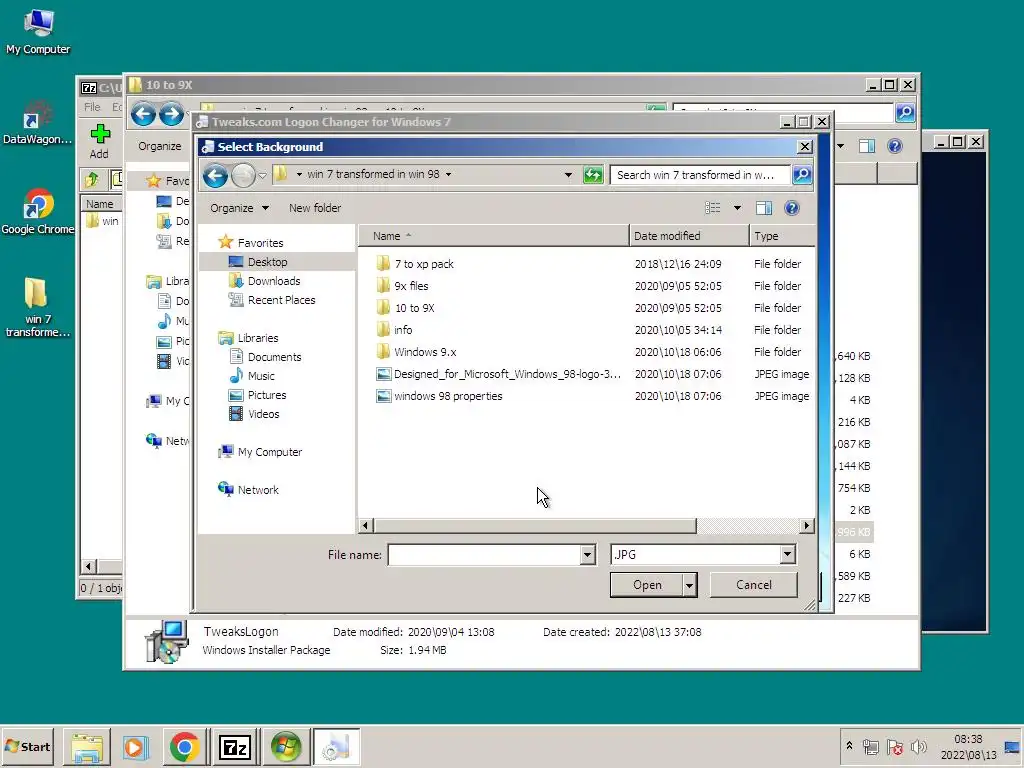Open win 7 transformed desktop folder
The image size is (1024, 768).
[x=37, y=307]
